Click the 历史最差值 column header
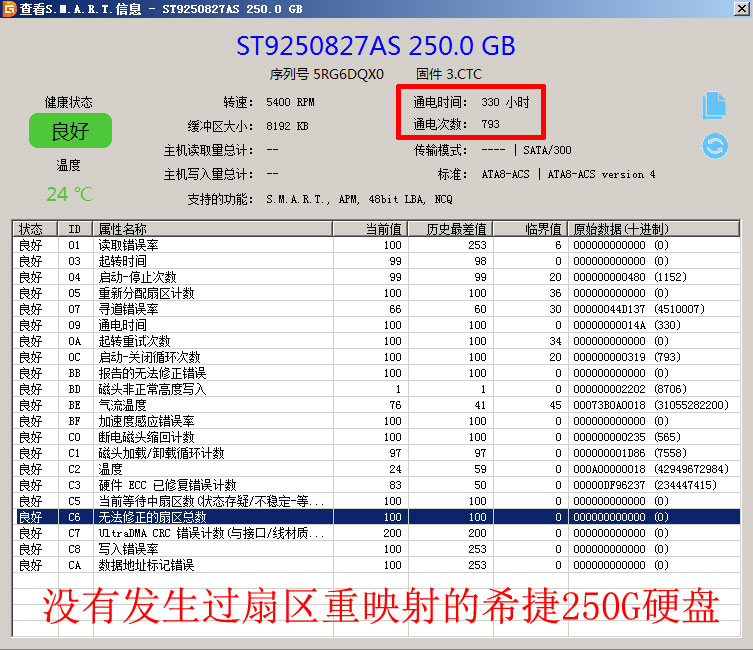The height and width of the screenshot is (650, 753). point(450,229)
